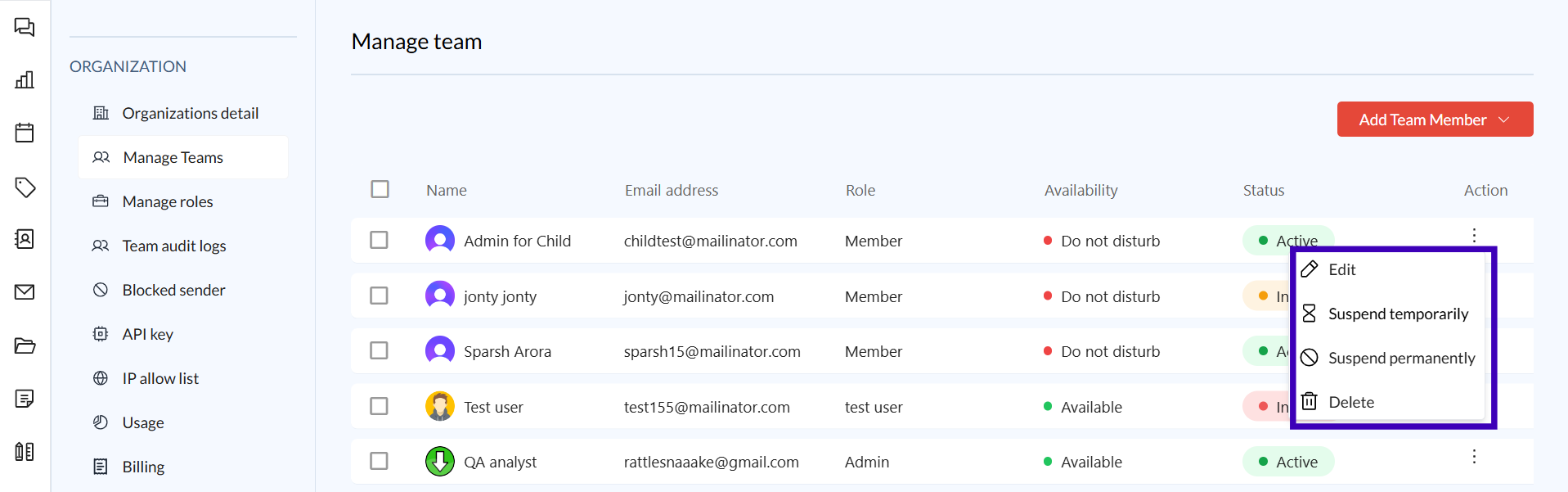This screenshot has height=492, width=1568.
Task: Click the three-dot menu for Admin for Child
Action: [x=1474, y=236]
